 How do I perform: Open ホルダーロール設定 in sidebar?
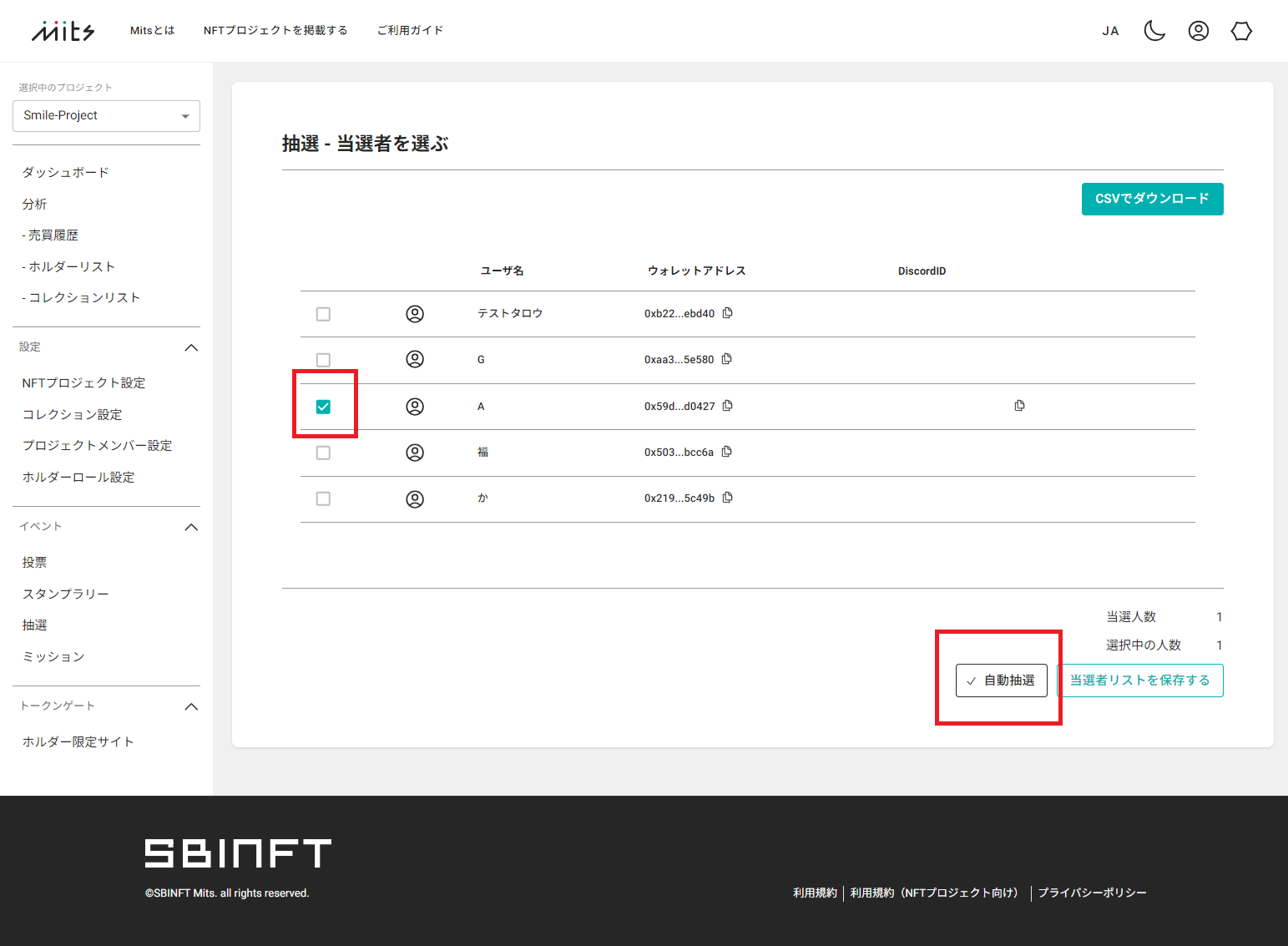(78, 477)
